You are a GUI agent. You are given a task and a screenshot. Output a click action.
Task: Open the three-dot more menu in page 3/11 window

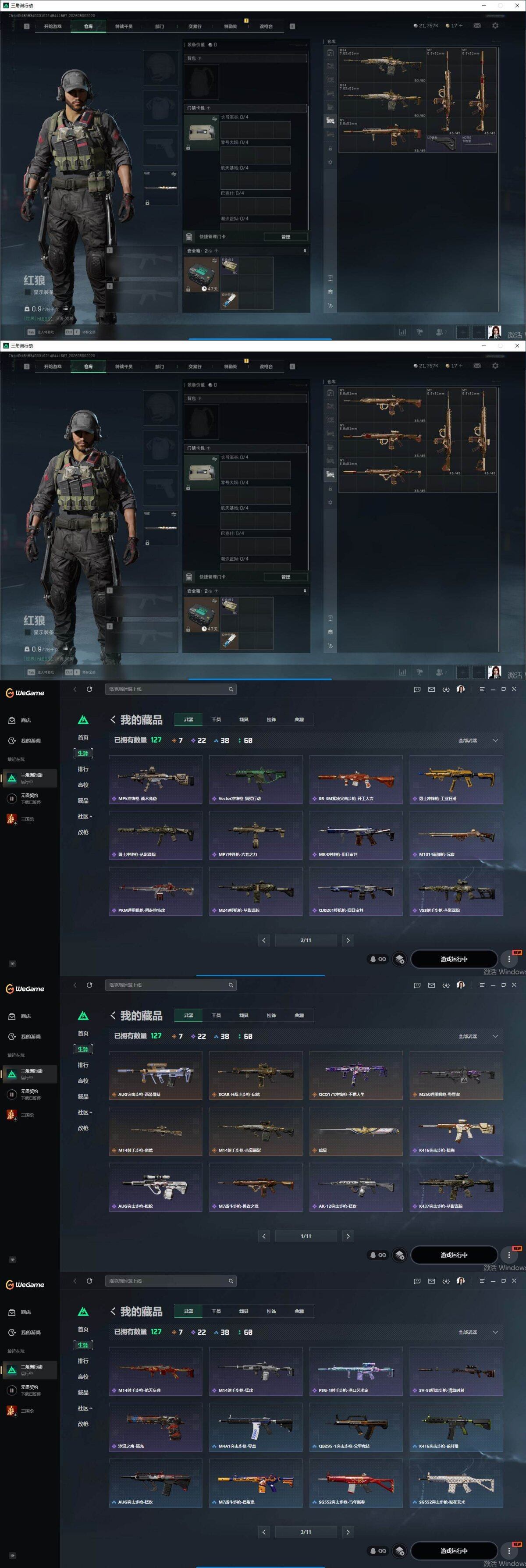[x=509, y=1550]
